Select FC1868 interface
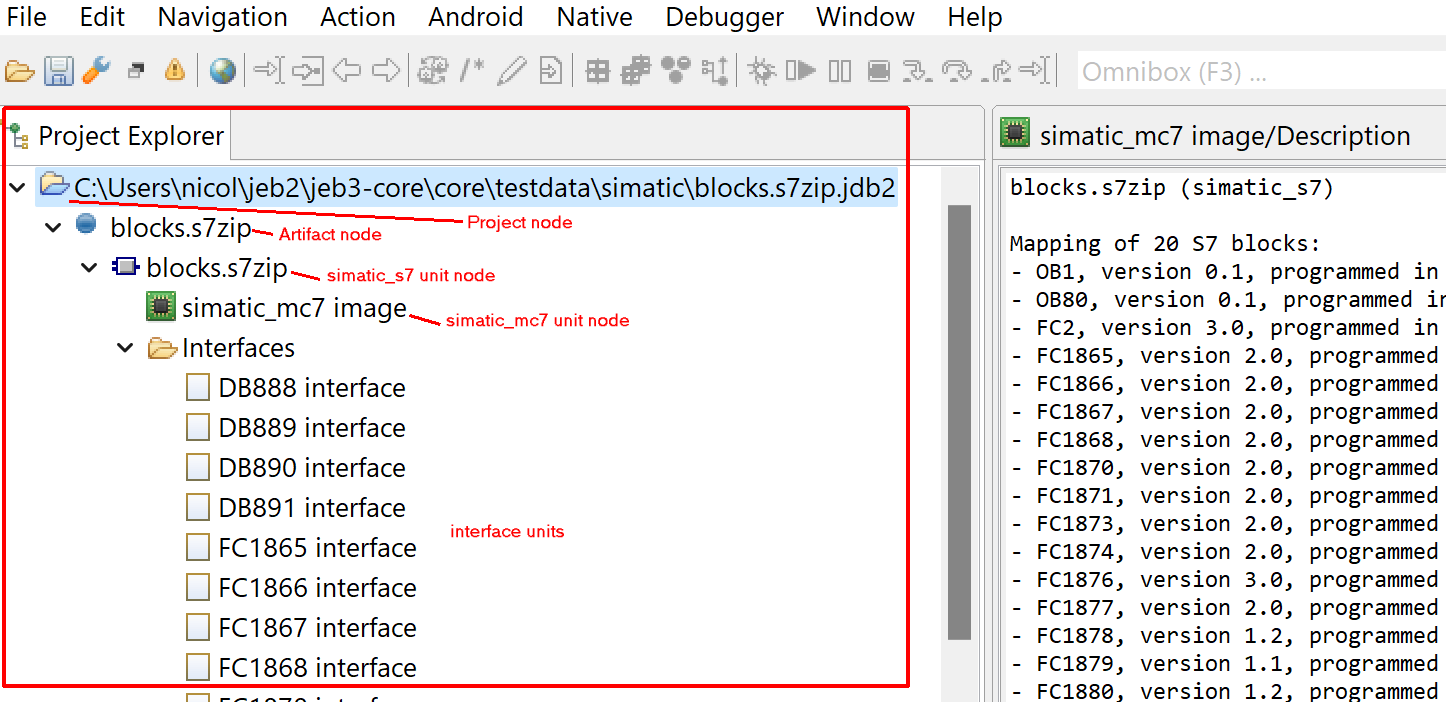 301,668
